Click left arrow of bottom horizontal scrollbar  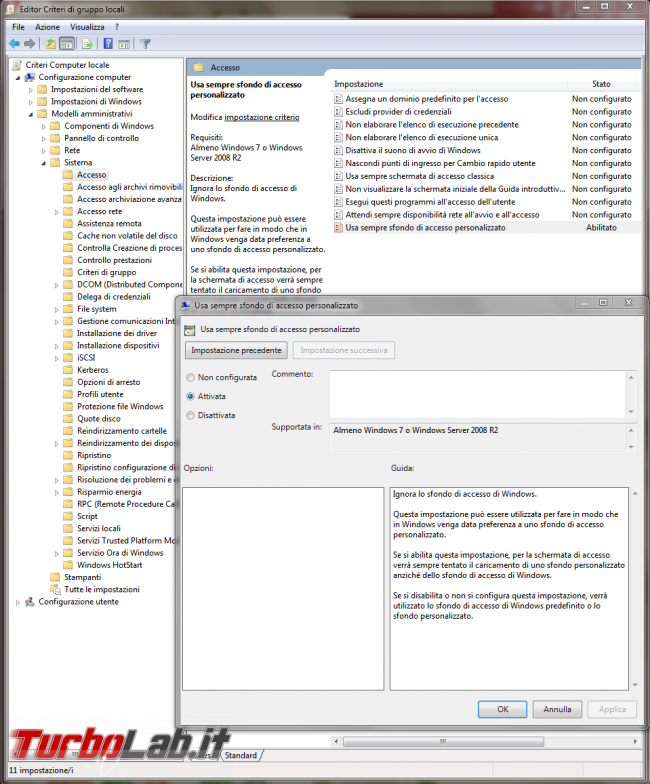(x=336, y=742)
